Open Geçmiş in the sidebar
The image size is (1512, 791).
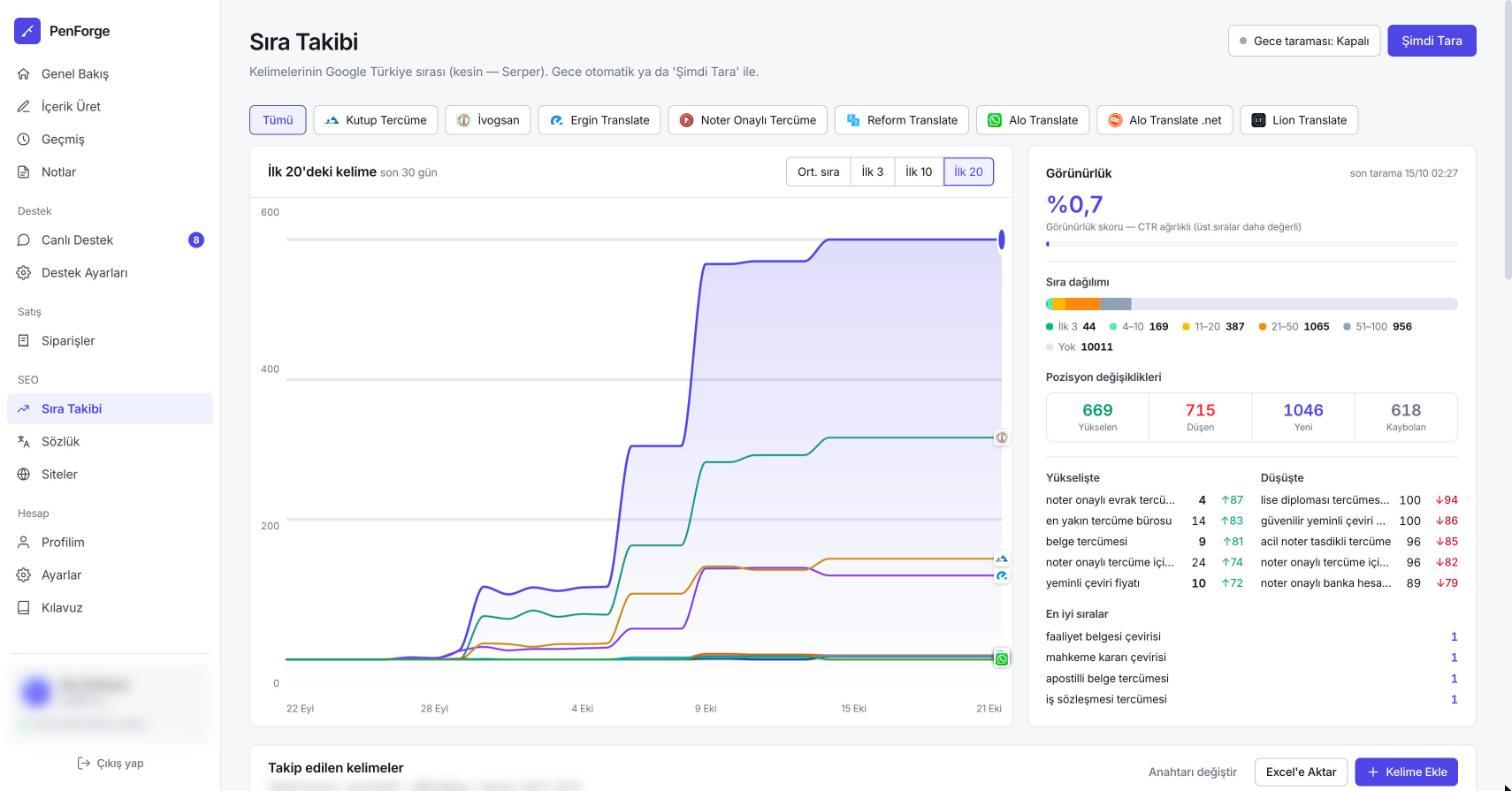[110, 139]
